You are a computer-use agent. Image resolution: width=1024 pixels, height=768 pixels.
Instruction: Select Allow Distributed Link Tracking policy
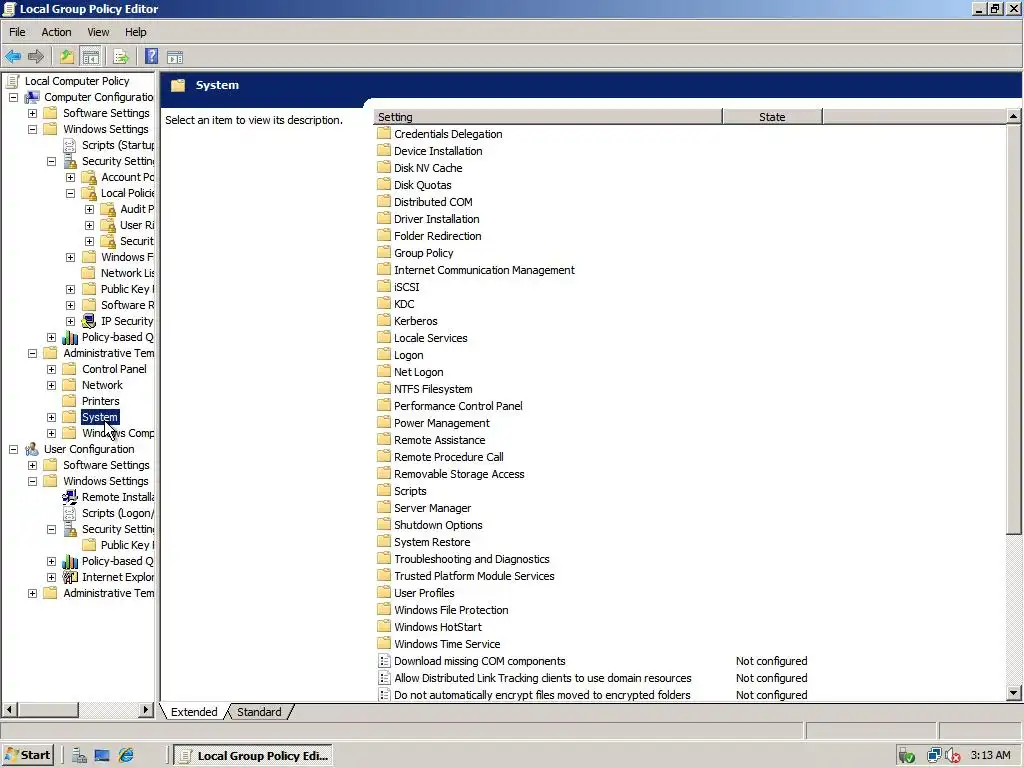pos(542,678)
